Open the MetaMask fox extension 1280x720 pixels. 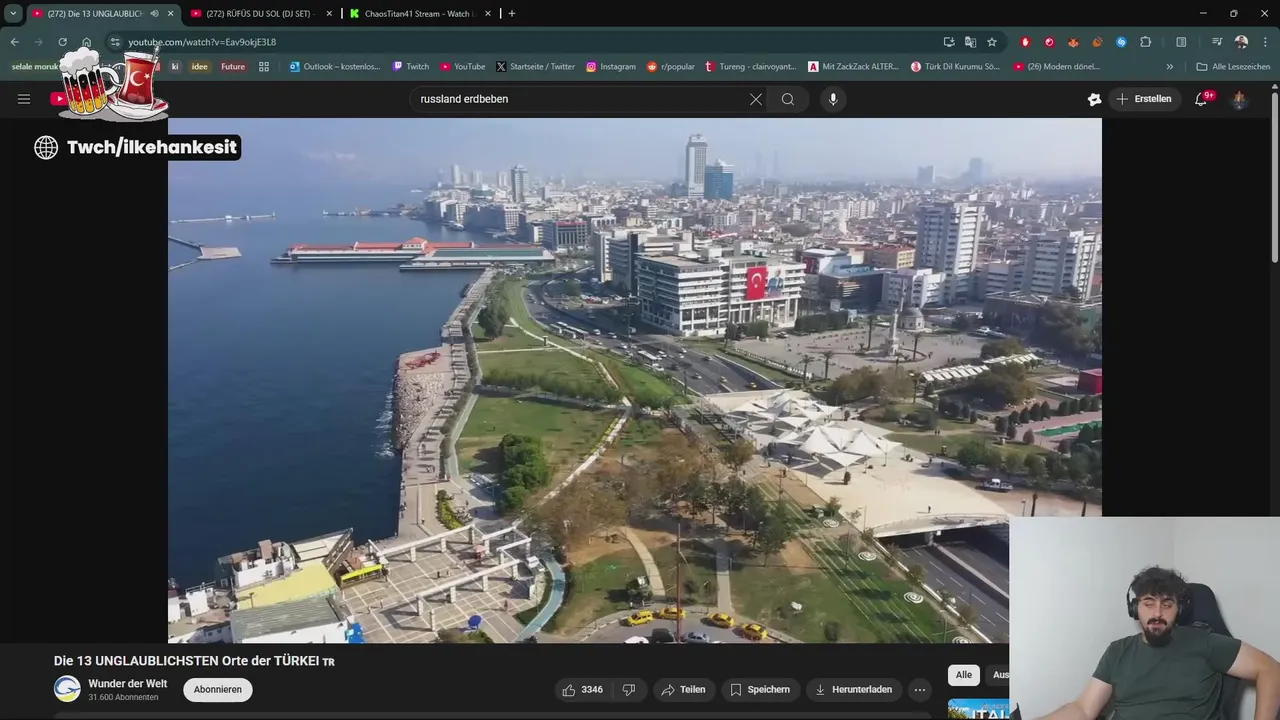(x=1073, y=42)
